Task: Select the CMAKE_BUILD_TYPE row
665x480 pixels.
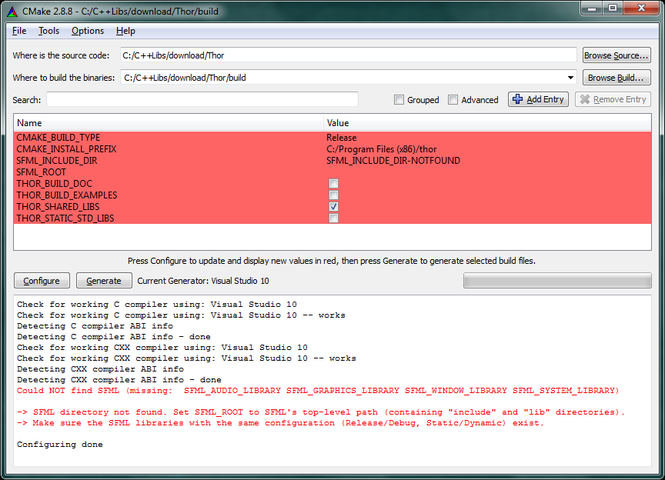Action: coord(332,137)
